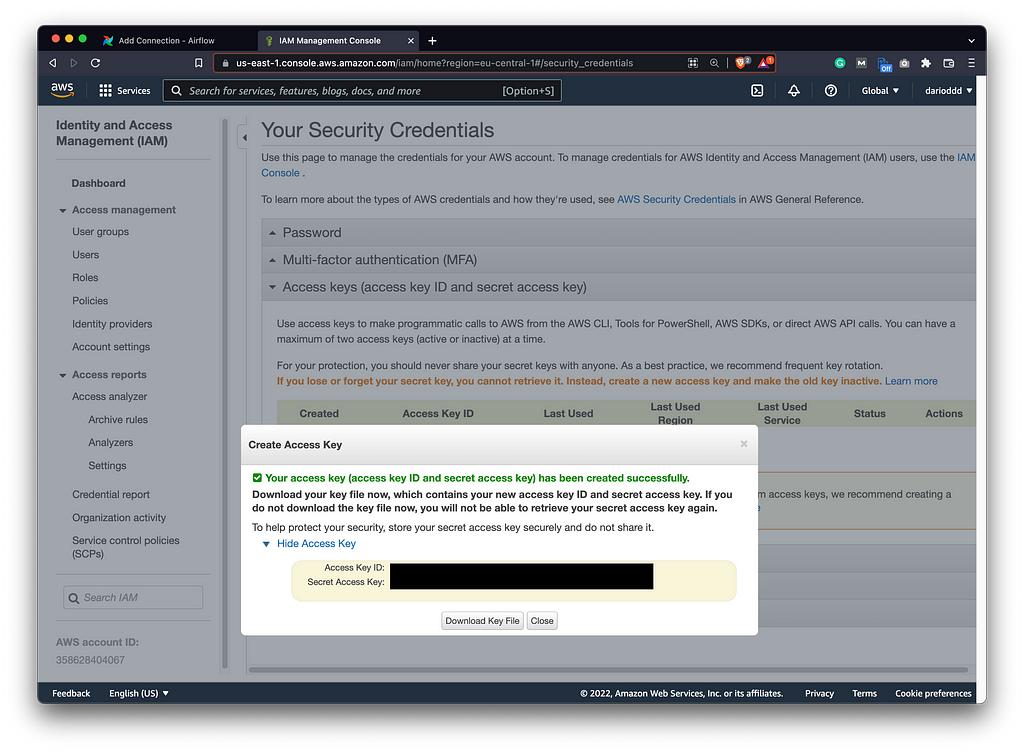Screen dimensions: 1024x753
Task: Launch the AWS CloudShell icon
Action: pos(757,91)
